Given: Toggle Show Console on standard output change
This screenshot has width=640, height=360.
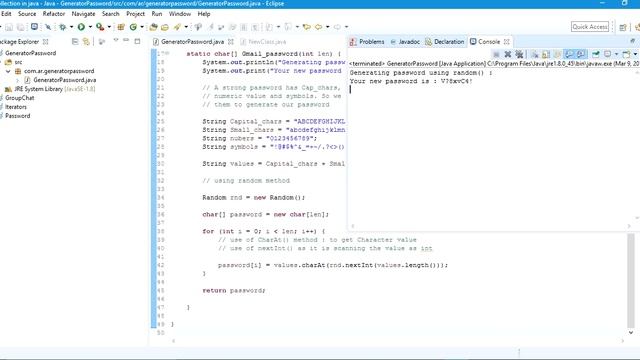Looking at the screenshot, I should click(x=569, y=54).
